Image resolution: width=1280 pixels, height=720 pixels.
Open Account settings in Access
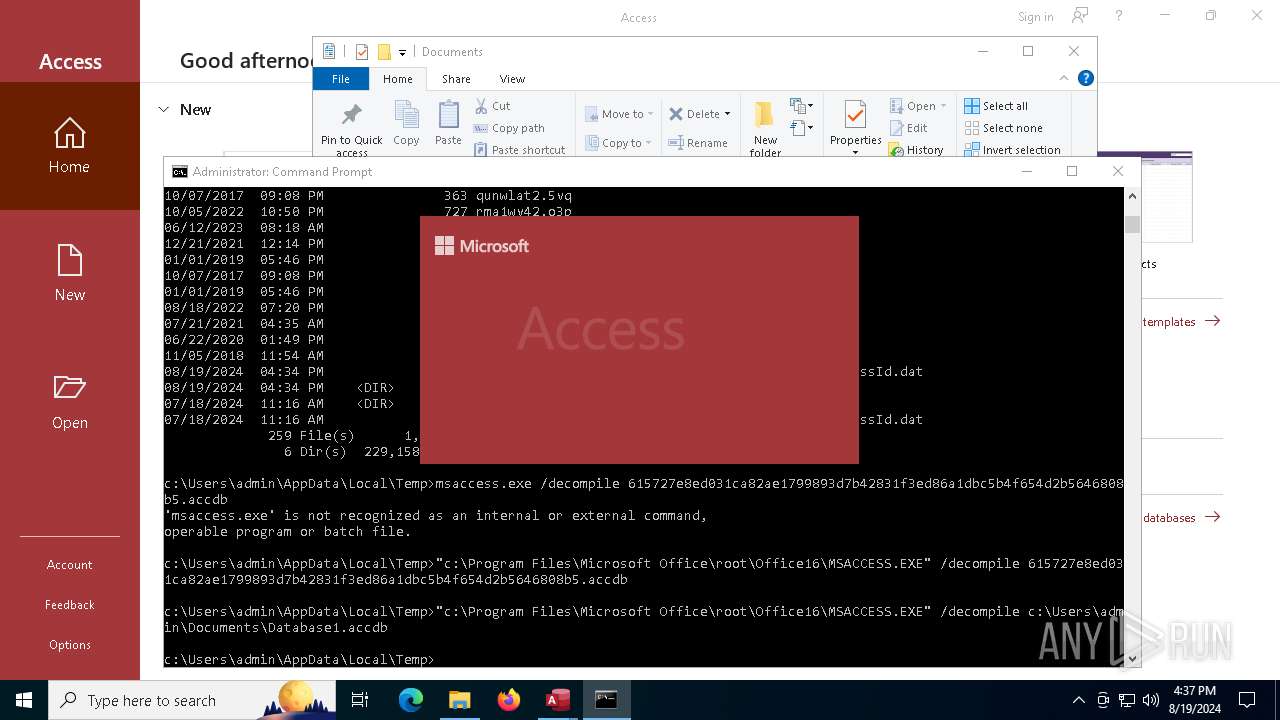(x=70, y=565)
